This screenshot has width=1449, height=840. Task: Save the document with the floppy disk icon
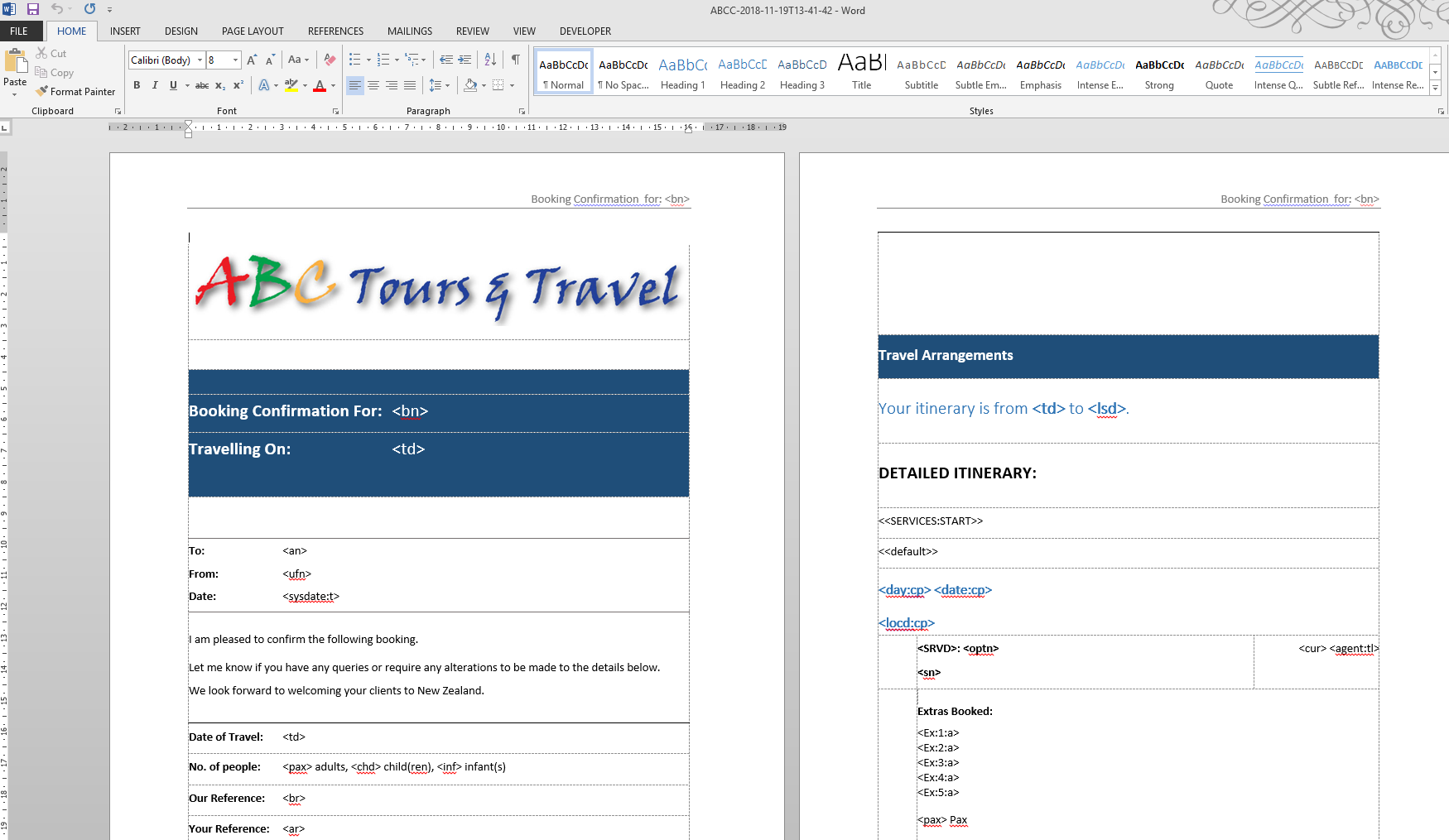pyautogui.click(x=33, y=9)
